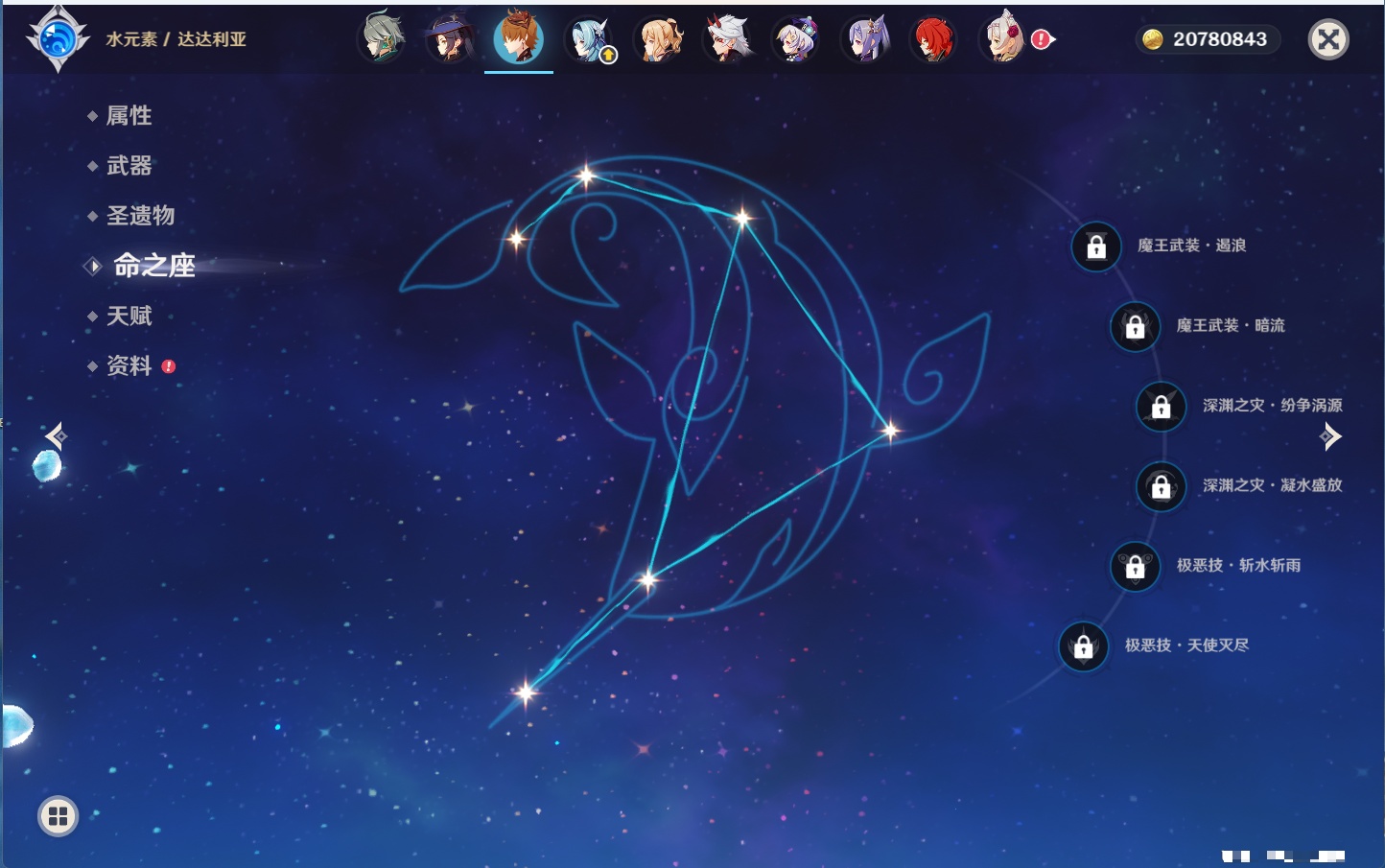
Task: Click the lock icon for 深渊之灾・凝水盛放
Action: point(1161,486)
